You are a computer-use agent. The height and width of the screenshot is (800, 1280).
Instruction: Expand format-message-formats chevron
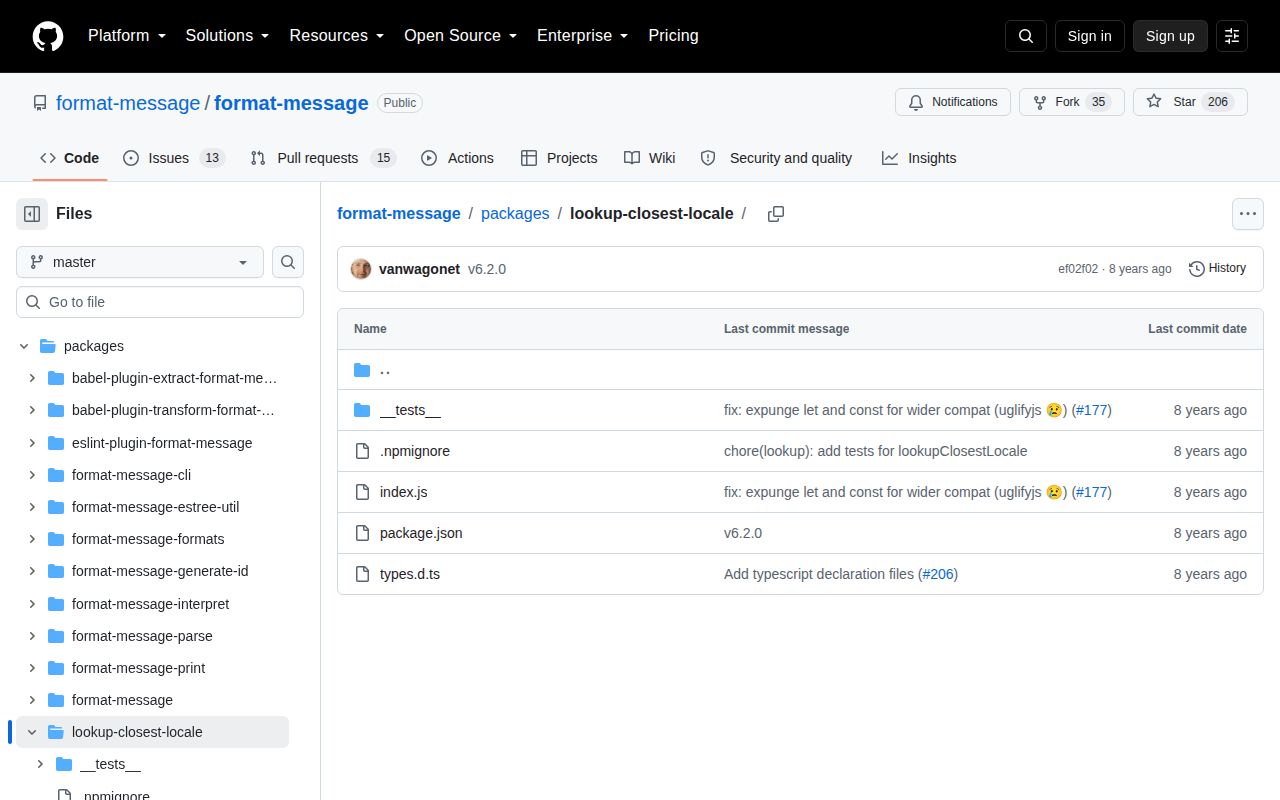32,539
